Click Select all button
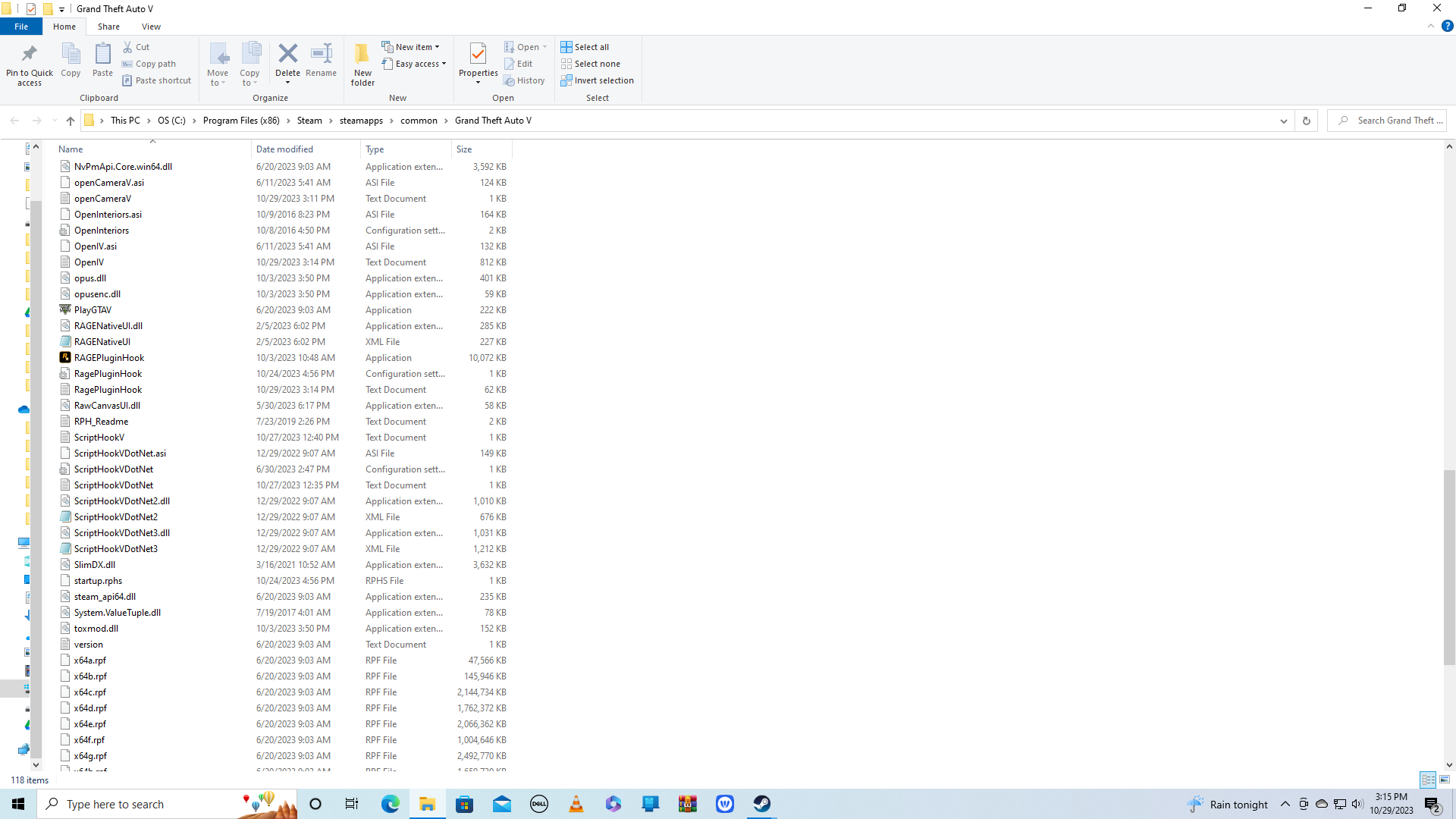The image size is (1456, 819). click(x=585, y=47)
